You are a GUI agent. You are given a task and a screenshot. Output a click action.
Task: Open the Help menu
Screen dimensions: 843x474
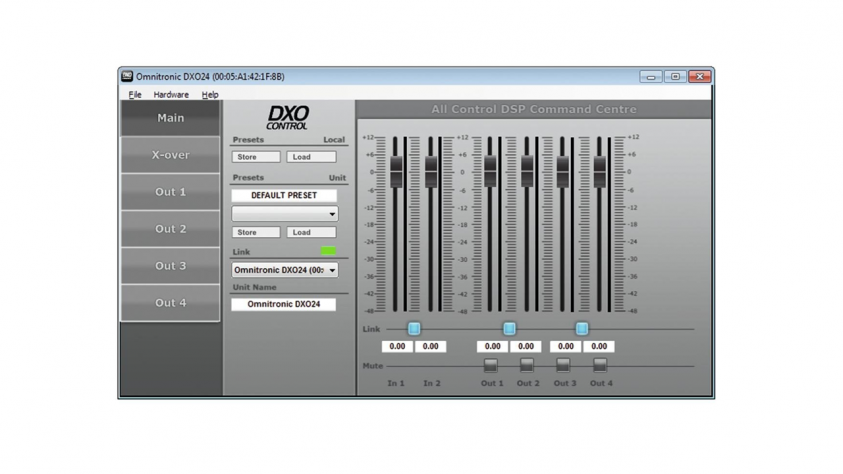[x=210, y=95]
